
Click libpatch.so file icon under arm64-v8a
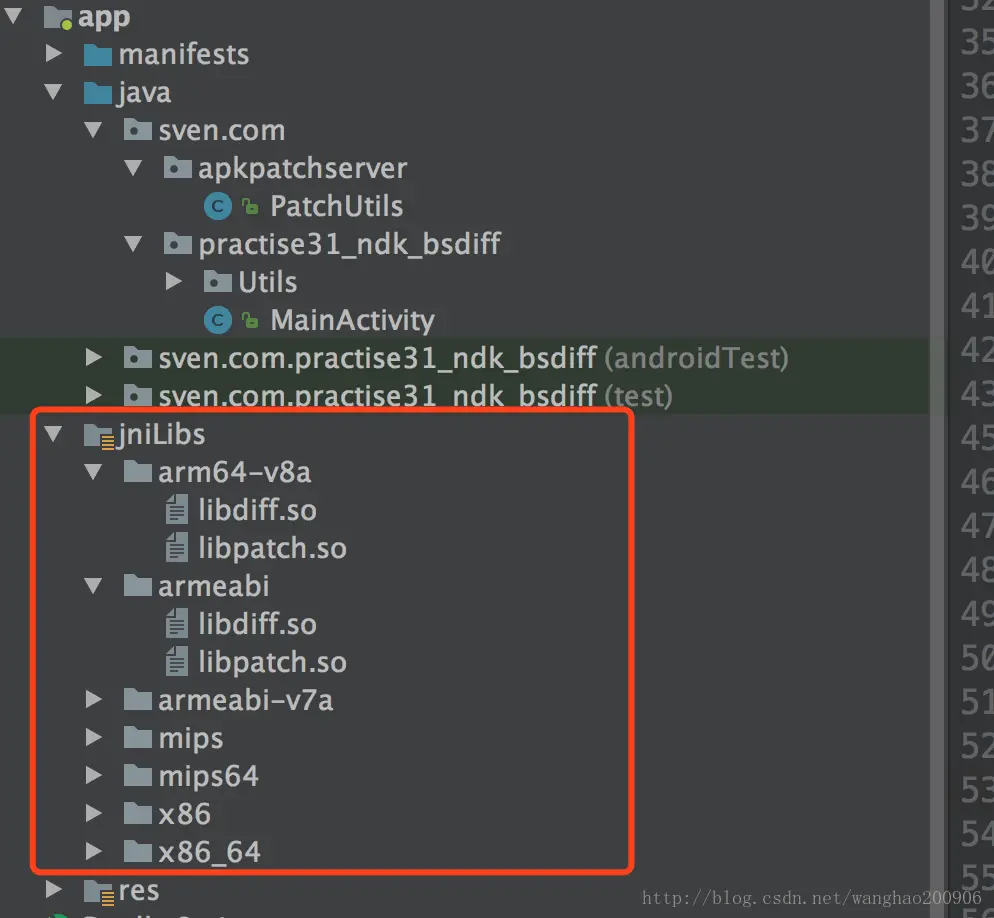tap(177, 547)
